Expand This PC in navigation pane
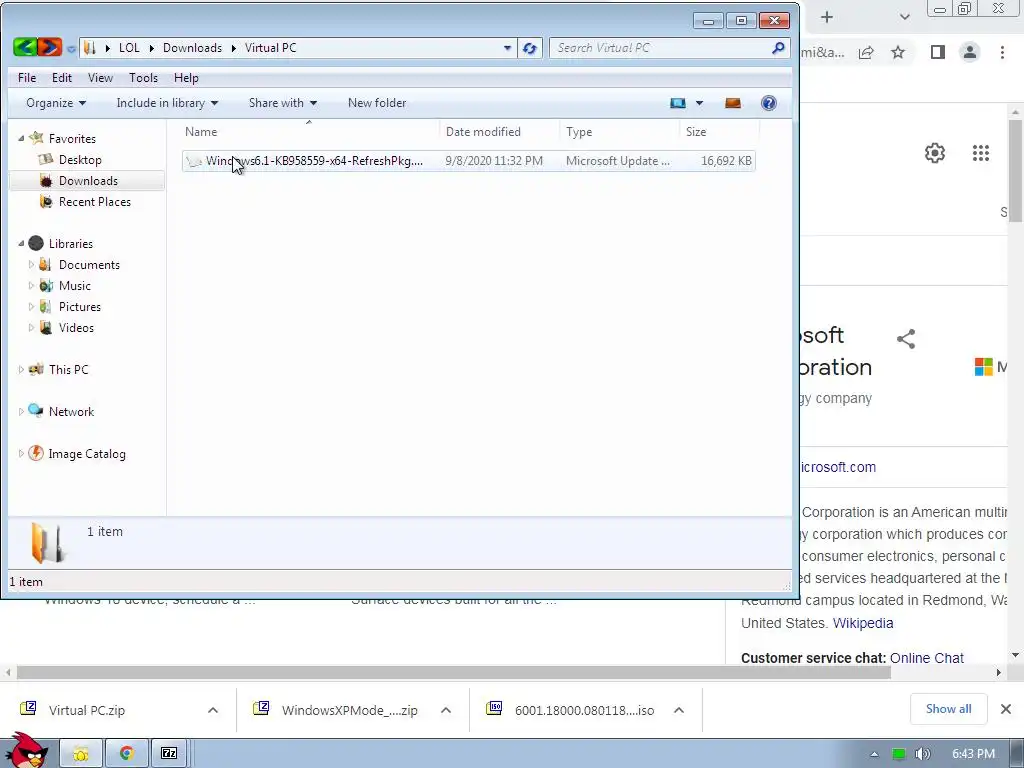Screen dimensions: 1024x768 tap(21, 370)
